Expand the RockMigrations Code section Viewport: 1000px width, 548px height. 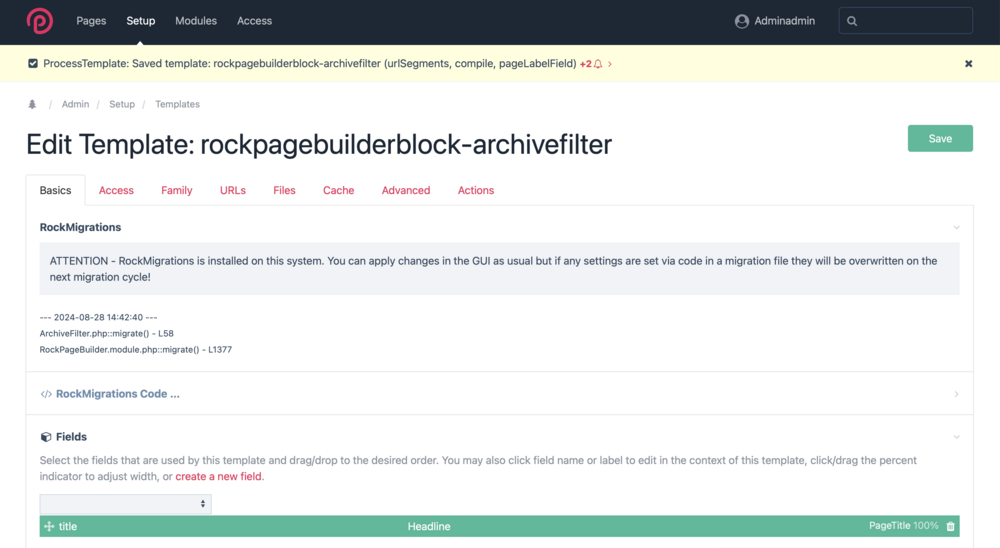[x=956, y=394]
